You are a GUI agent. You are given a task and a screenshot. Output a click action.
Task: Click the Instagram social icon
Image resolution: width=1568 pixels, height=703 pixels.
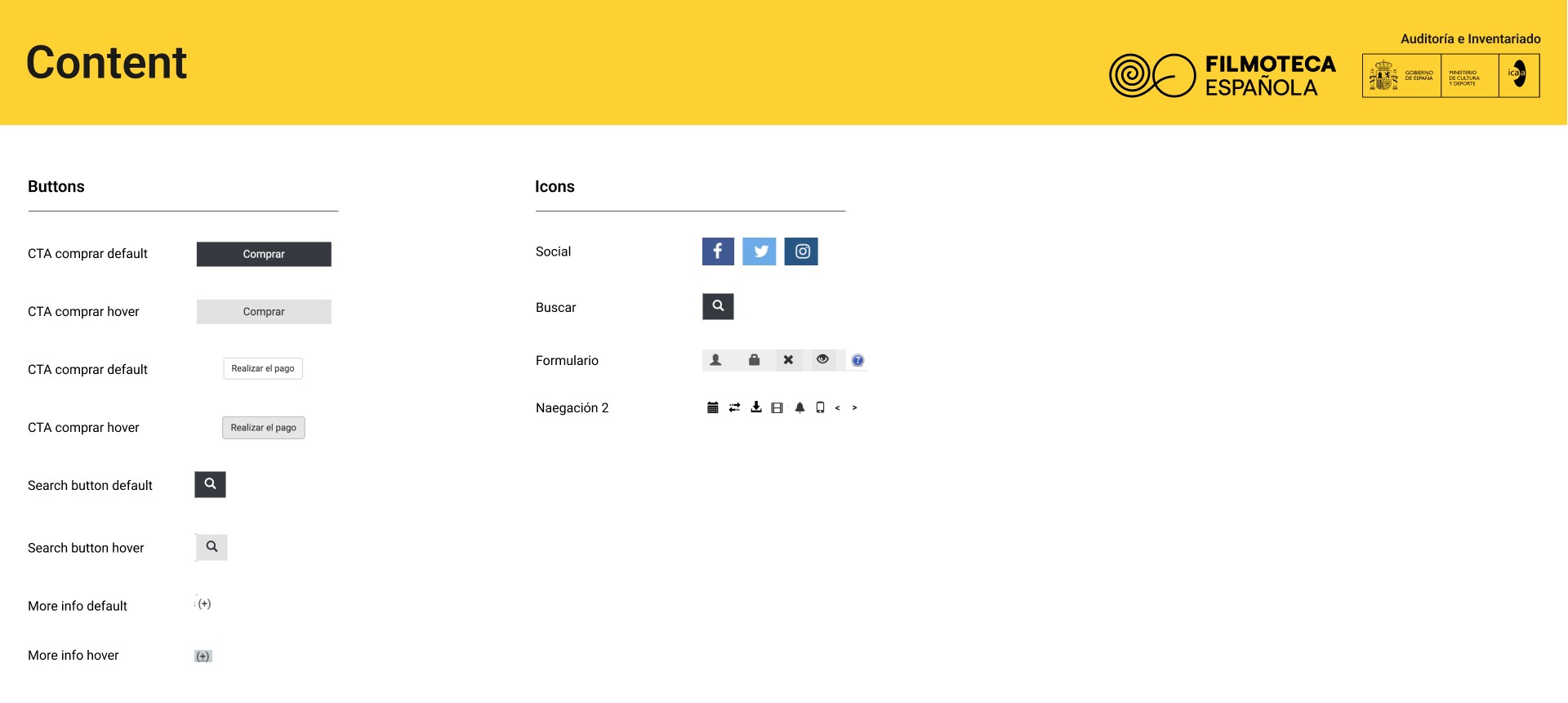[x=801, y=251]
